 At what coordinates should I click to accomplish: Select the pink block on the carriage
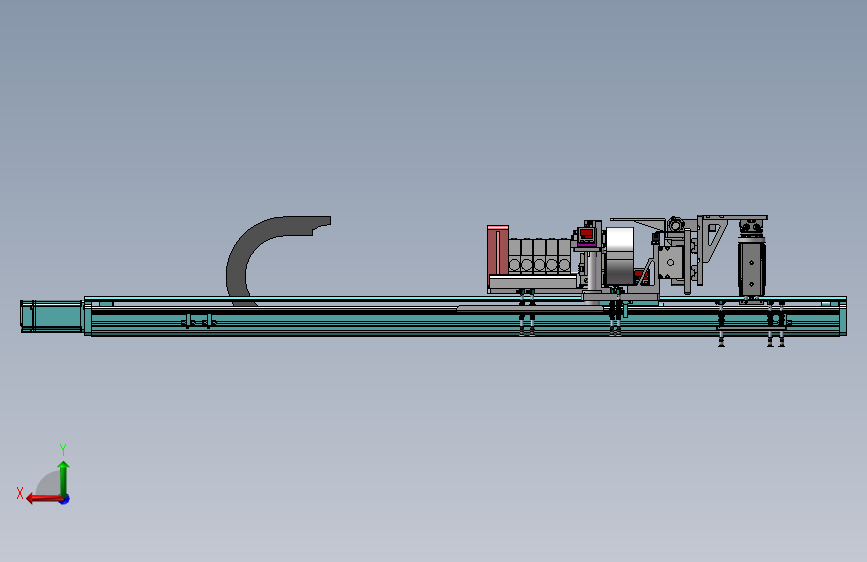(498, 251)
